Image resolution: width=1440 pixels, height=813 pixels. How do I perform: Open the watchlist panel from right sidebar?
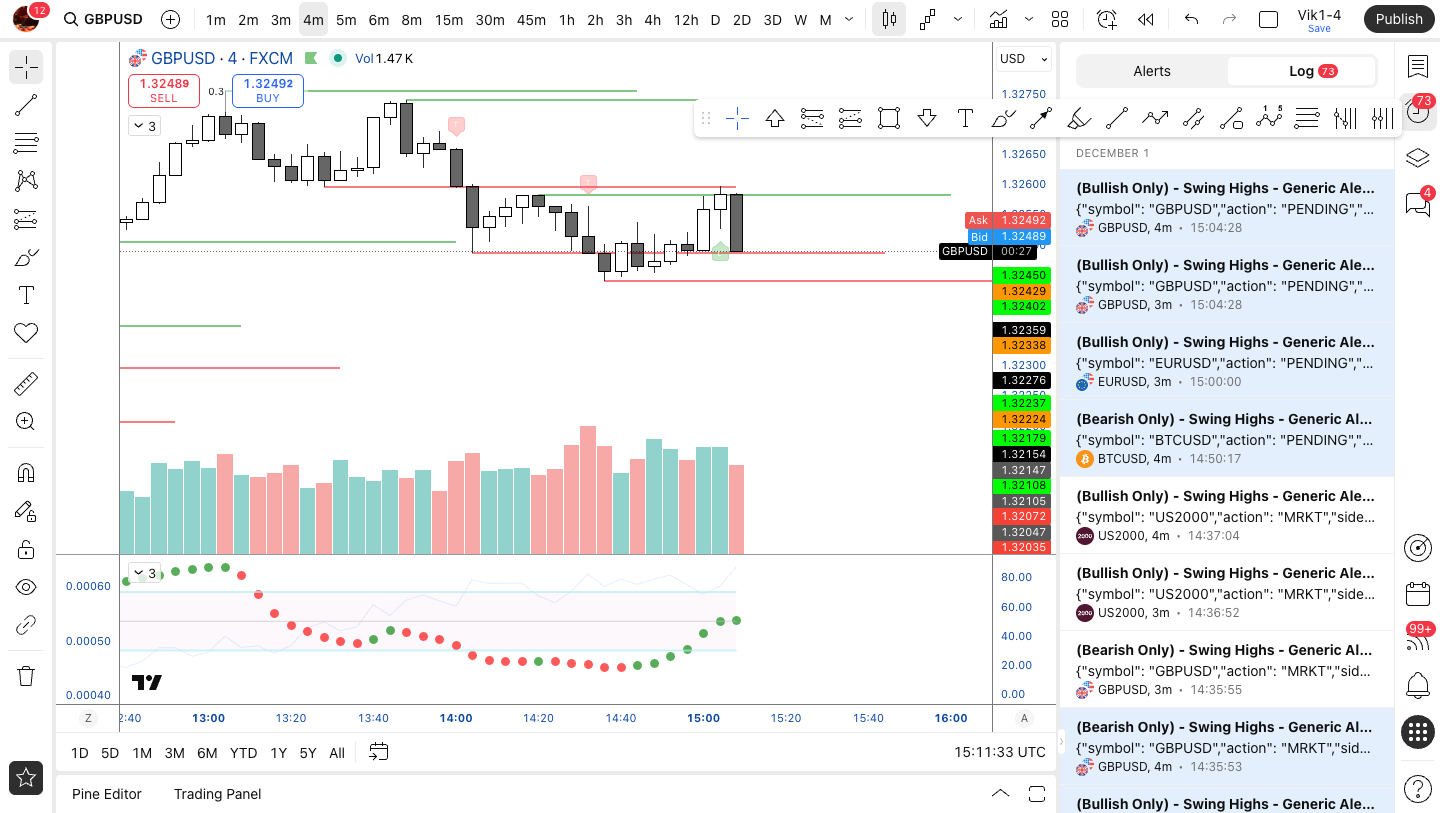pyautogui.click(x=1417, y=67)
